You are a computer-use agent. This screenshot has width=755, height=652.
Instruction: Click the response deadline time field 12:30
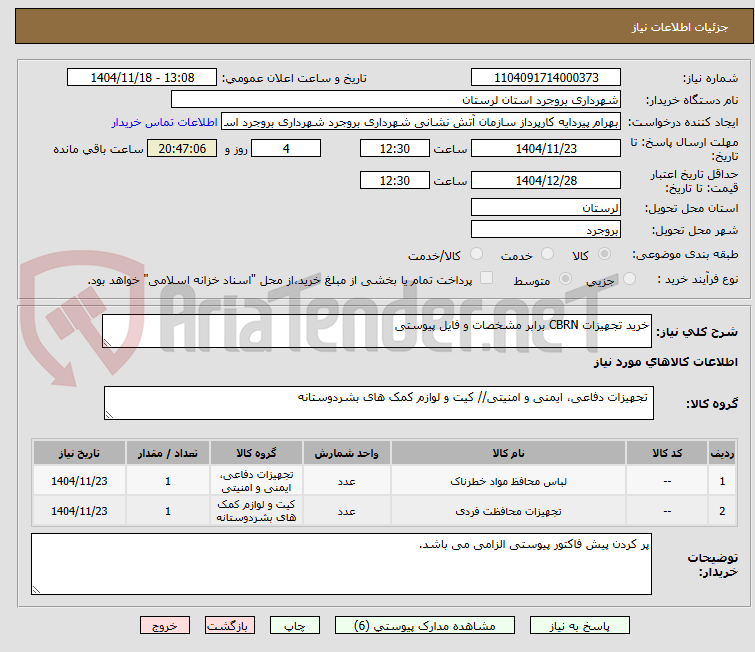[x=395, y=148]
